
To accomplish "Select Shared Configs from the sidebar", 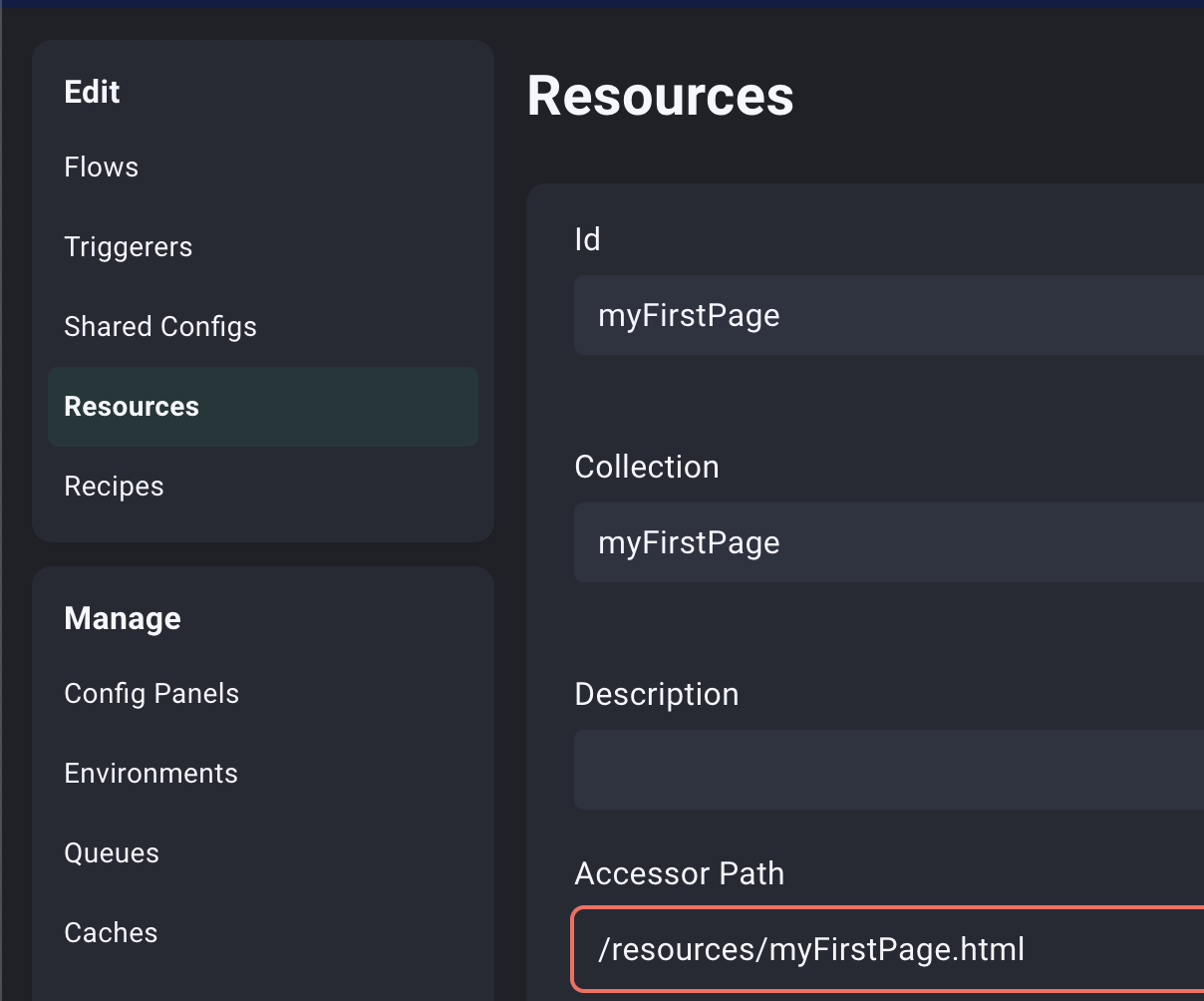I will 160,326.
